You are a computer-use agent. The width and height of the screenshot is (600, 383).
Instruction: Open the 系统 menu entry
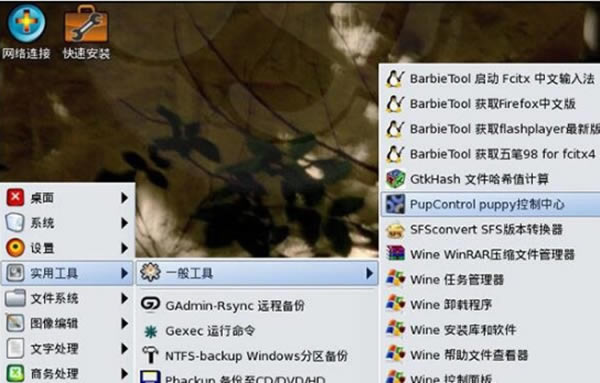click(x=68, y=223)
